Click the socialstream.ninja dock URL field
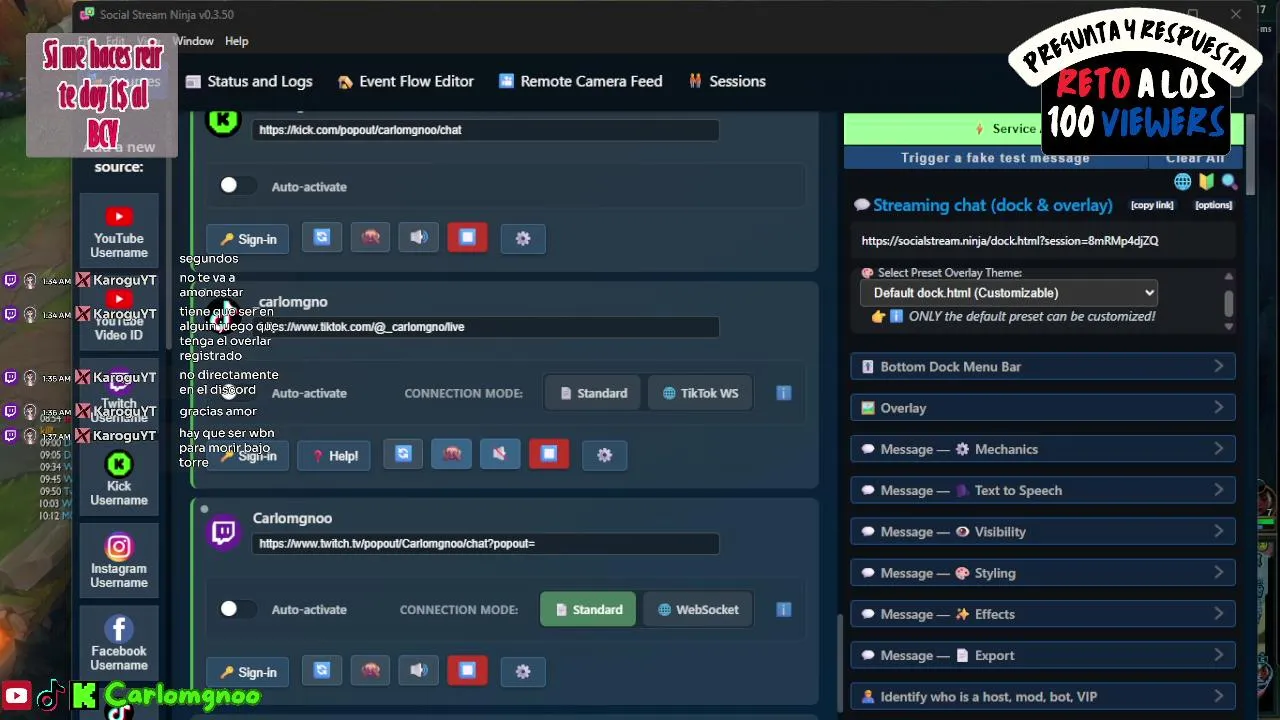 (1043, 241)
